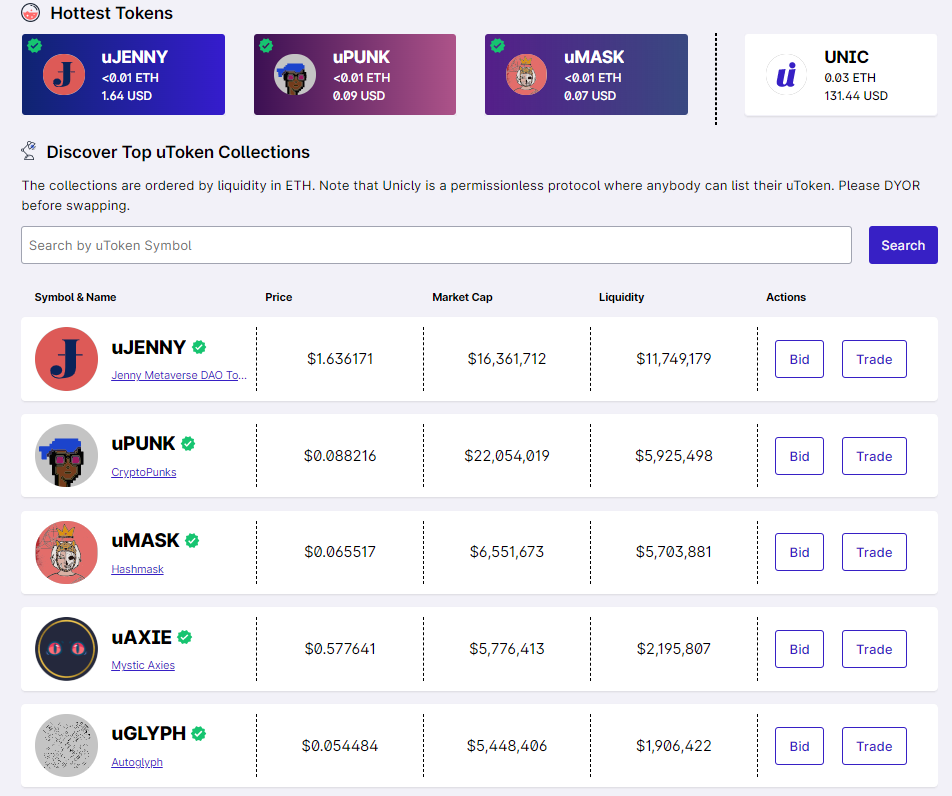
Task: Open the Jenny Metaverse DAO To... link
Action: (179, 375)
